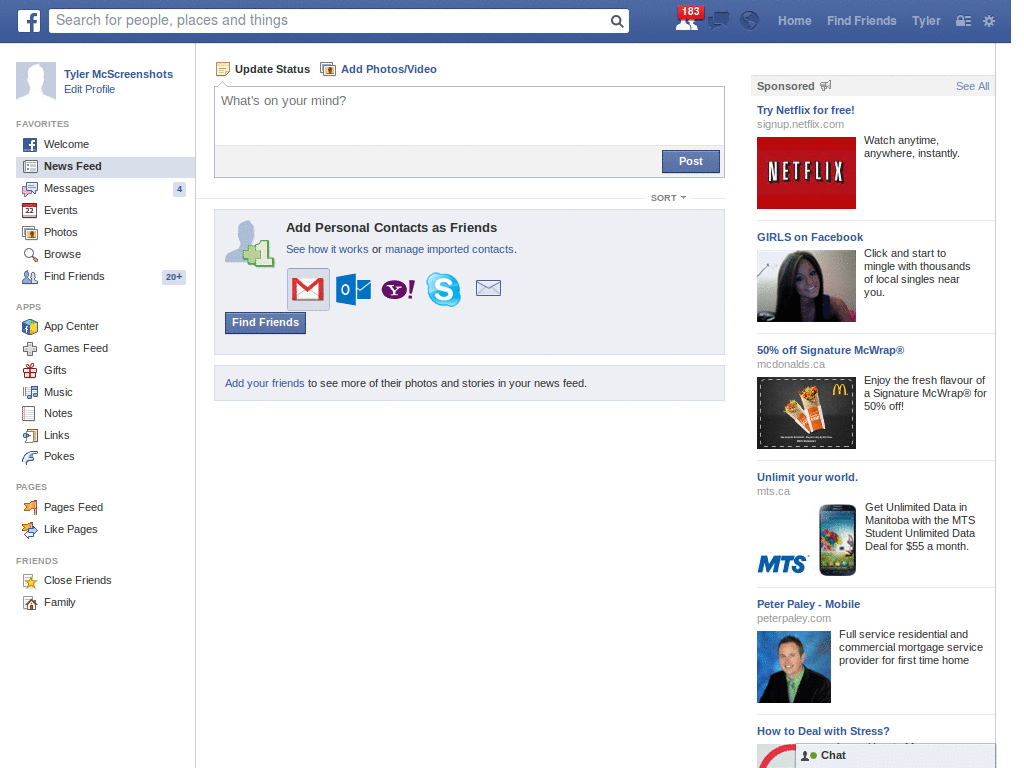Open Tyler profile link in top bar
The width and height of the screenshot is (1024, 768).
coord(926,21)
